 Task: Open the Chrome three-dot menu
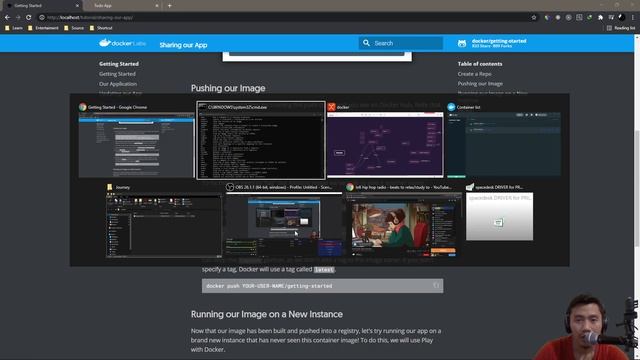[x=633, y=18]
